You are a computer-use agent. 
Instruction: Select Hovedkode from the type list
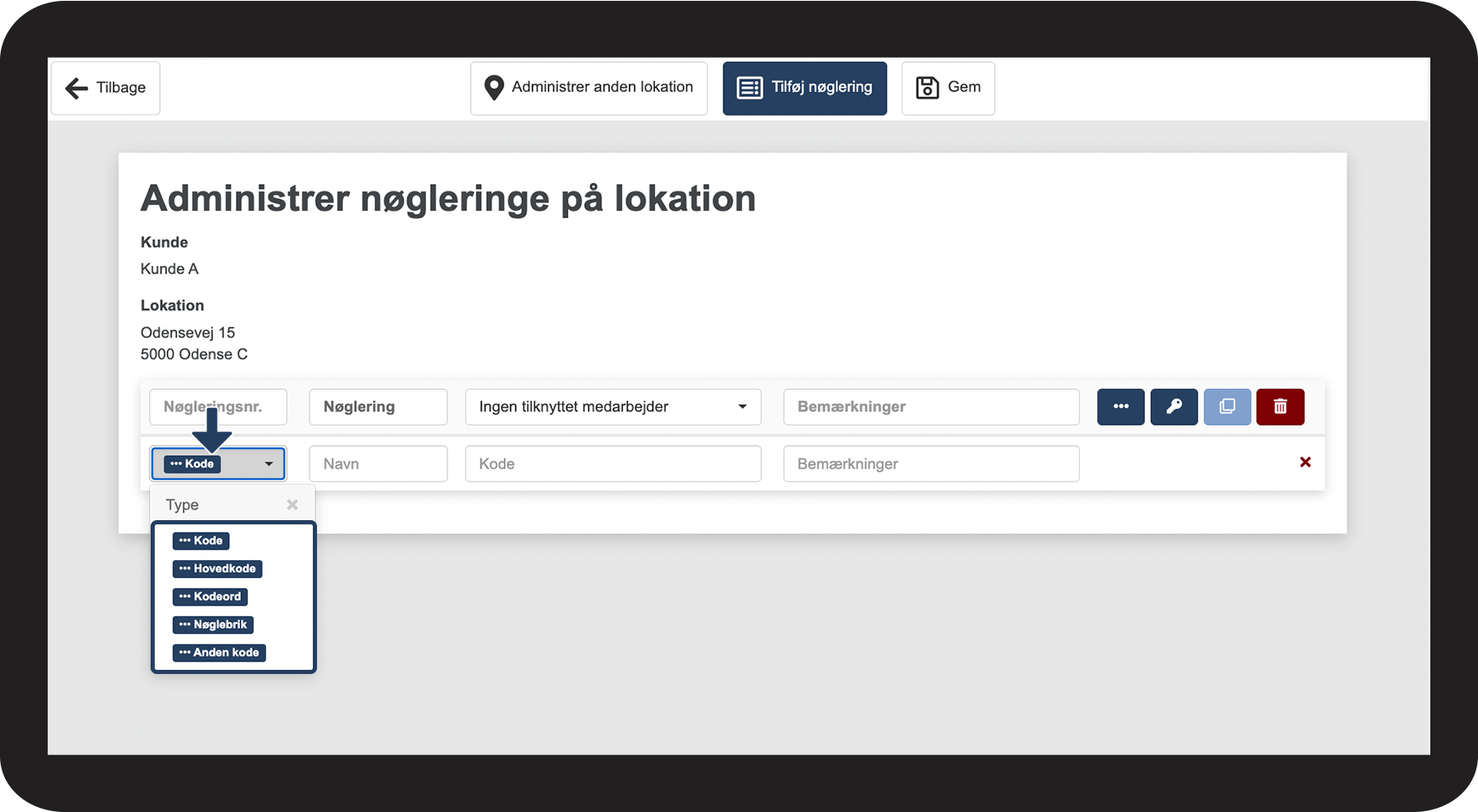click(217, 569)
